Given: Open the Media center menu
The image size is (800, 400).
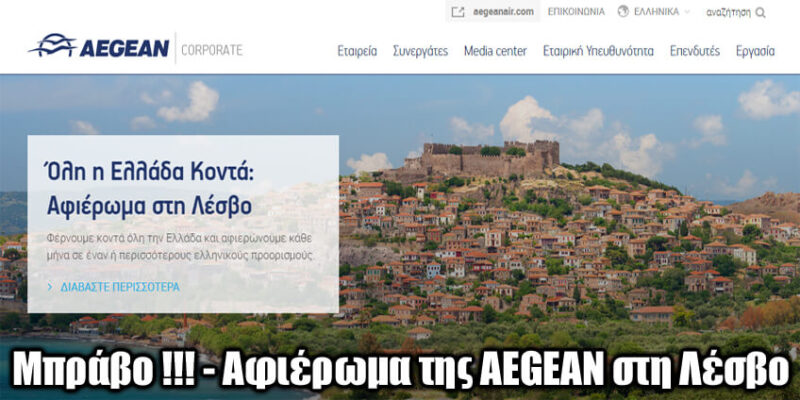Looking at the screenshot, I should tap(495, 51).
